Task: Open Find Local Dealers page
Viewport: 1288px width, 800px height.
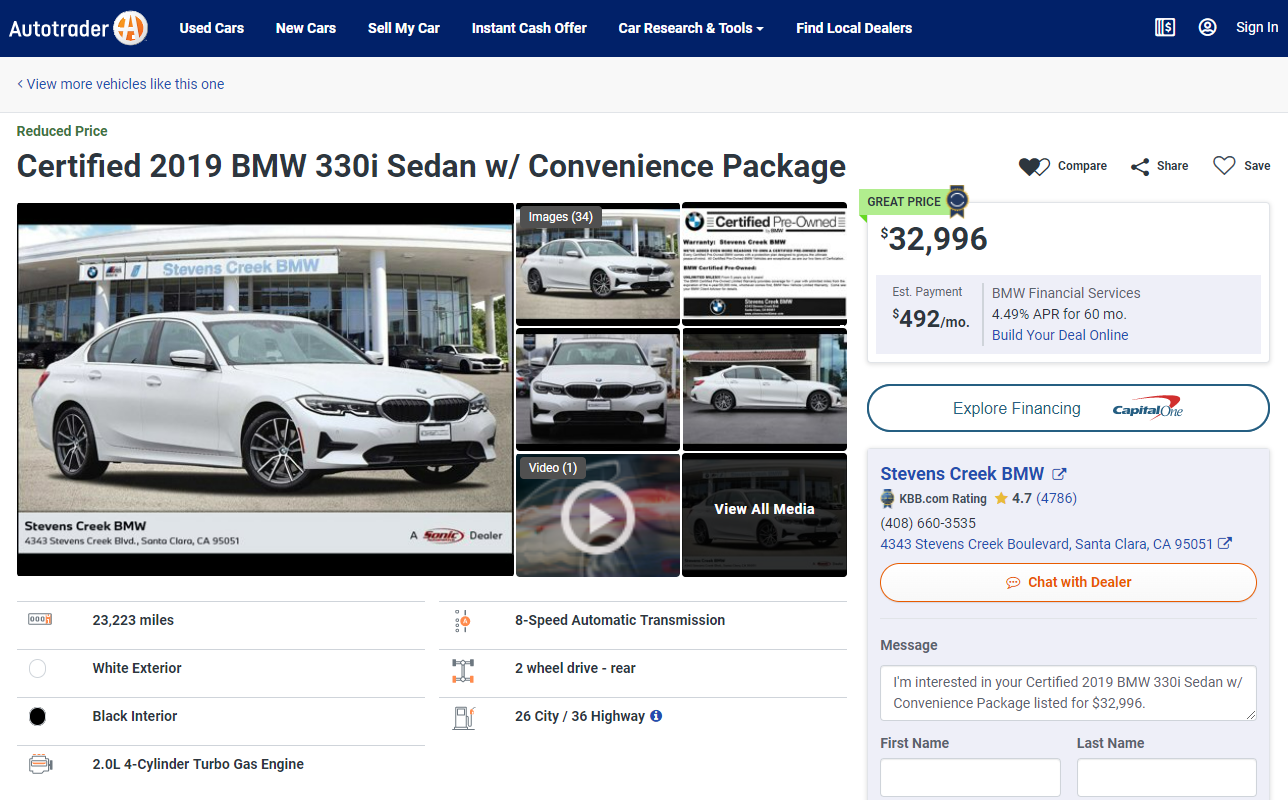Action: coord(854,28)
